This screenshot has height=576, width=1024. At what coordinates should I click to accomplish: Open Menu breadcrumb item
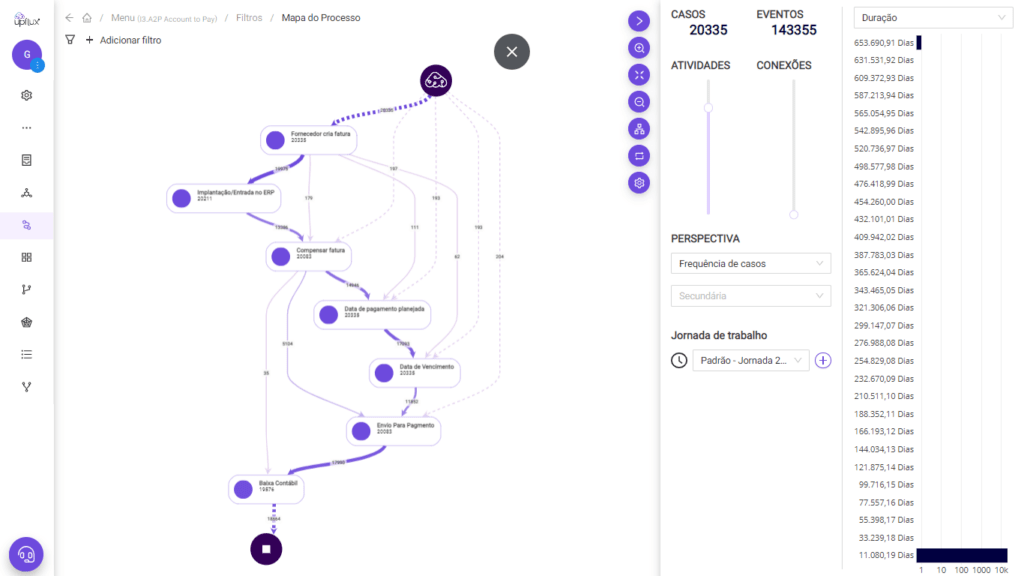[x=123, y=18]
